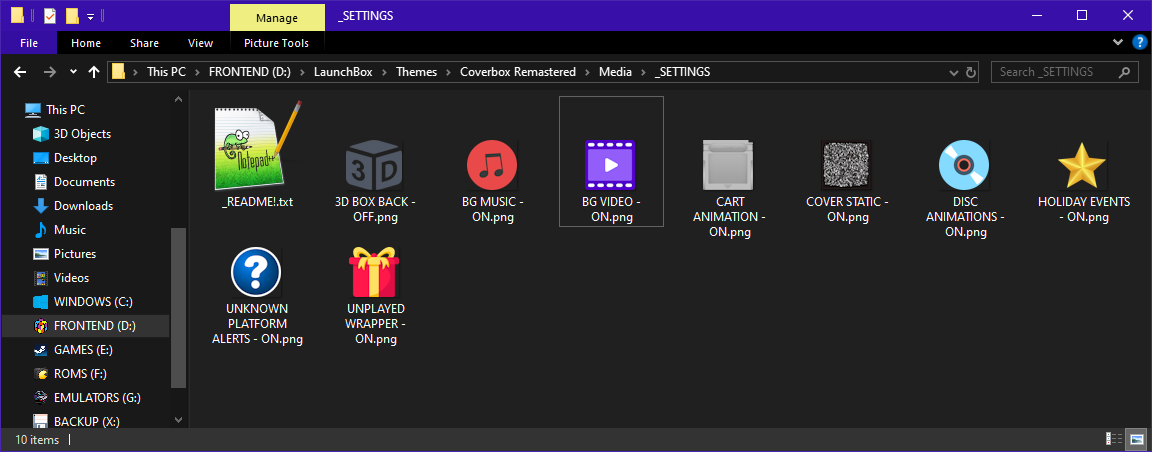Open the File menu
1152x452 pixels.
click(x=29, y=43)
